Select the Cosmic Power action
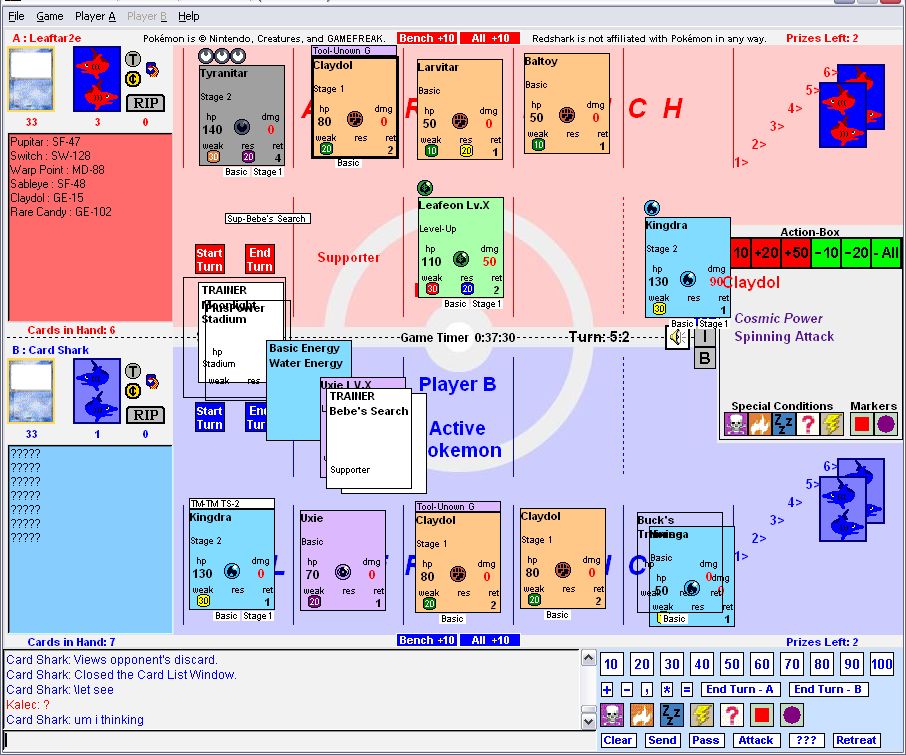 pyautogui.click(x=778, y=318)
